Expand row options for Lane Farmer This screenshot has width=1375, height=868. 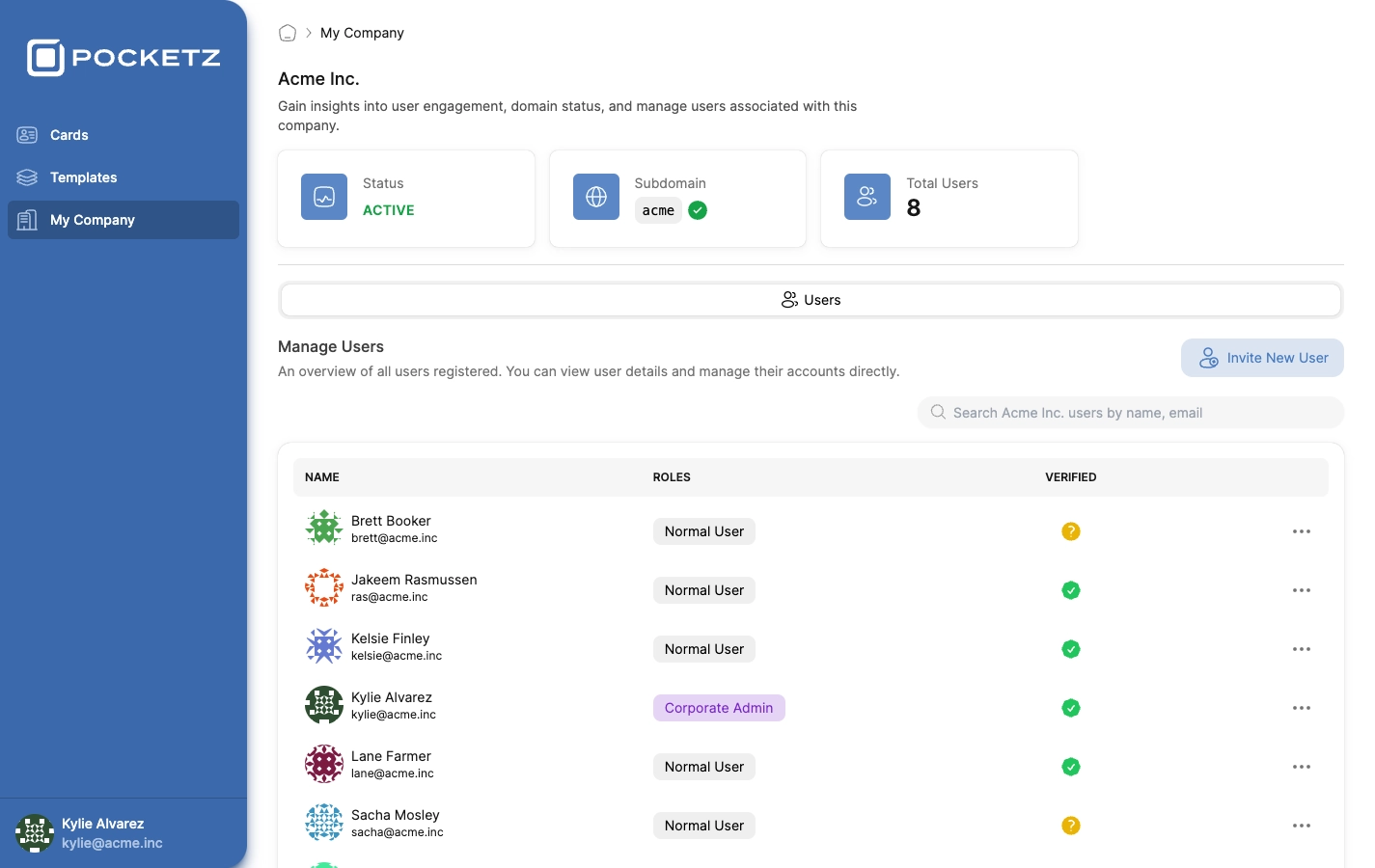(x=1301, y=767)
